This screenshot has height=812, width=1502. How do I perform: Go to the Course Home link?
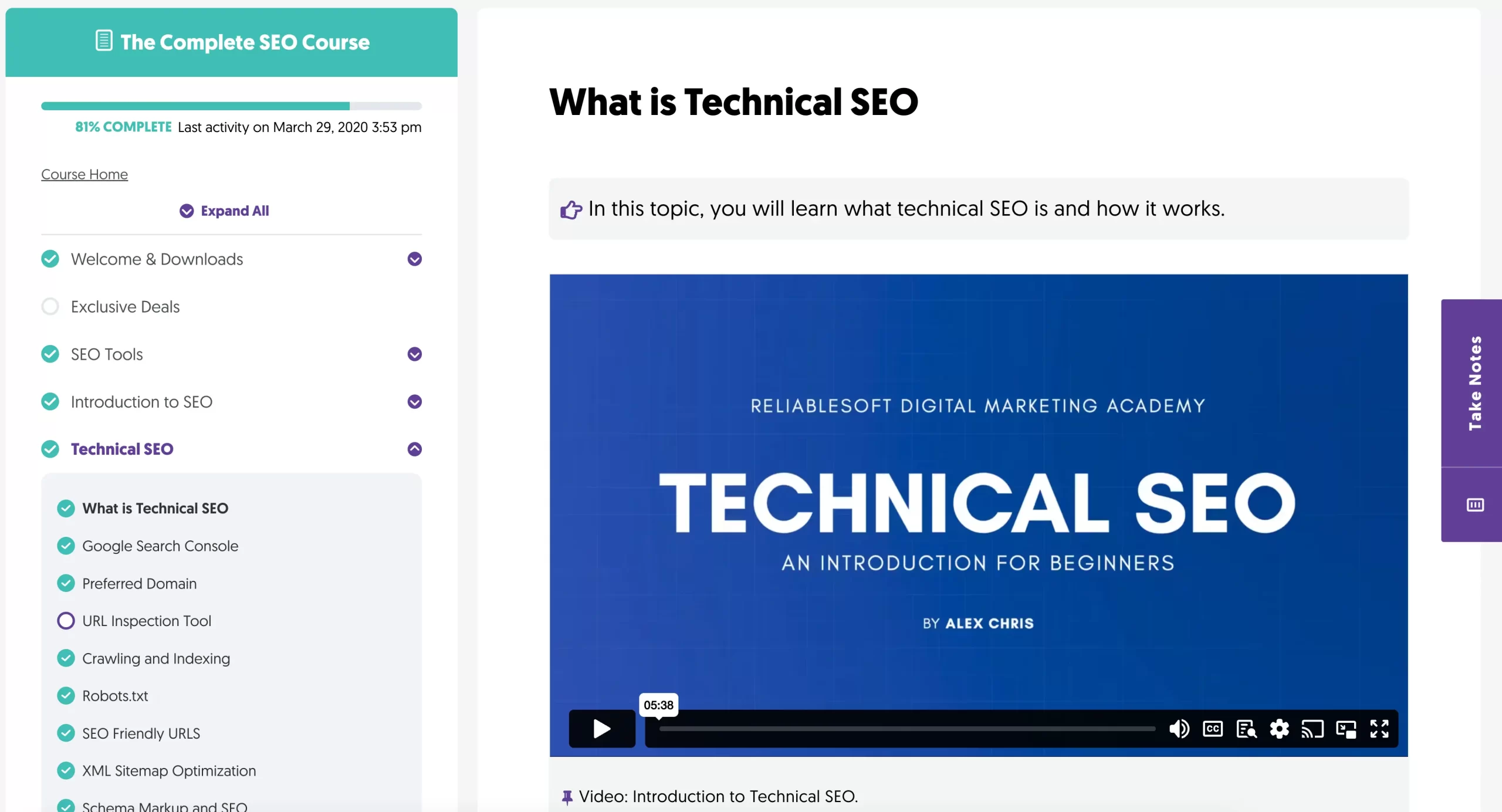[84, 174]
